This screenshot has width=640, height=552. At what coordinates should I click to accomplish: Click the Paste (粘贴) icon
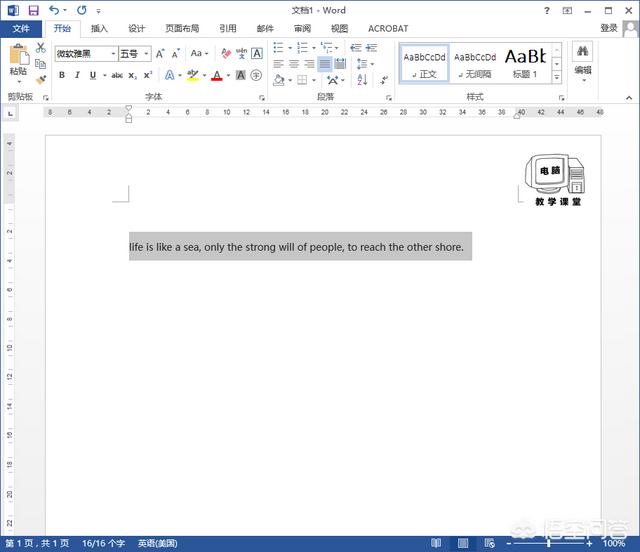(x=18, y=62)
